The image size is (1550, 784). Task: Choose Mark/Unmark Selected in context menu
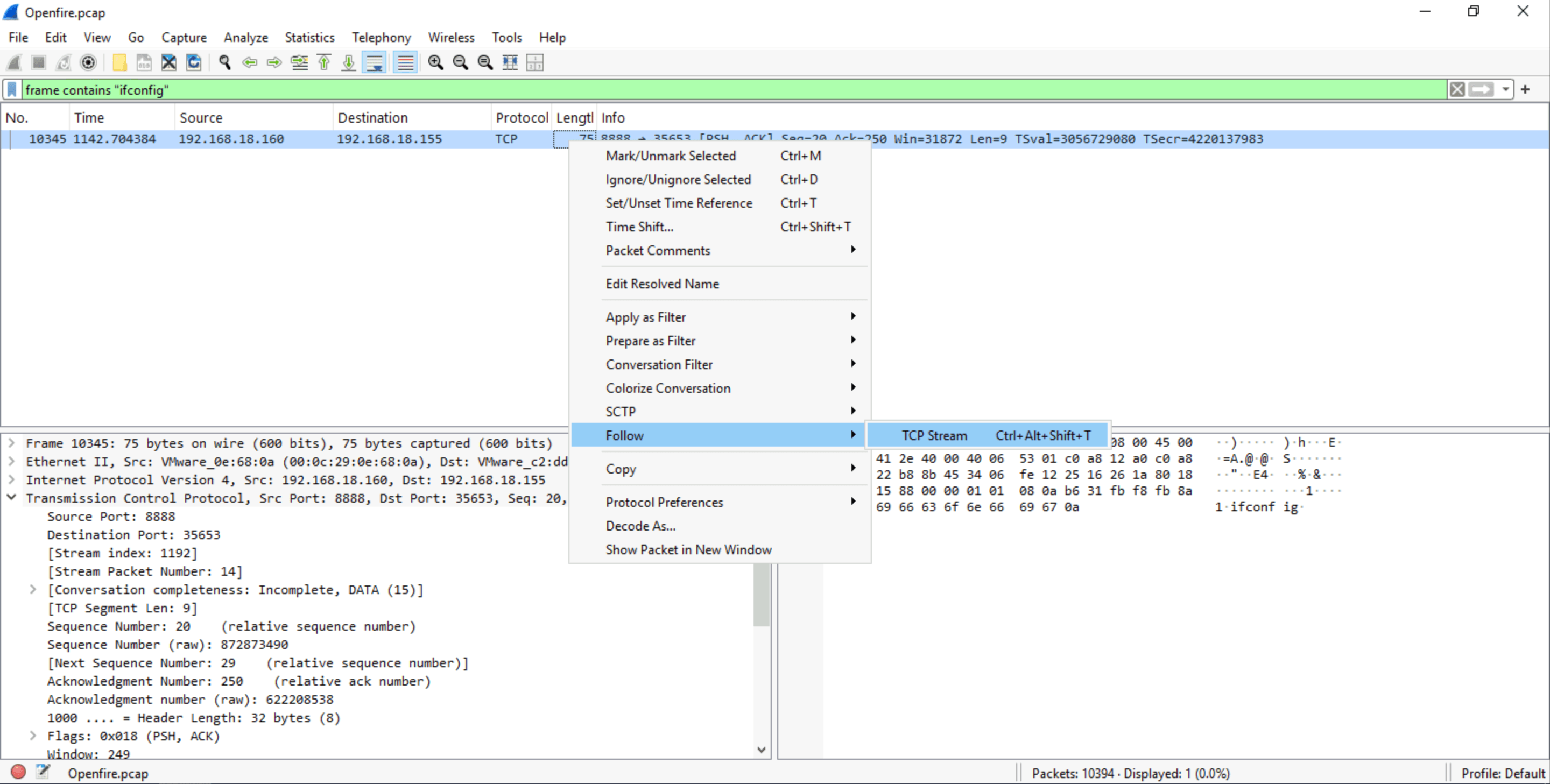point(720,156)
